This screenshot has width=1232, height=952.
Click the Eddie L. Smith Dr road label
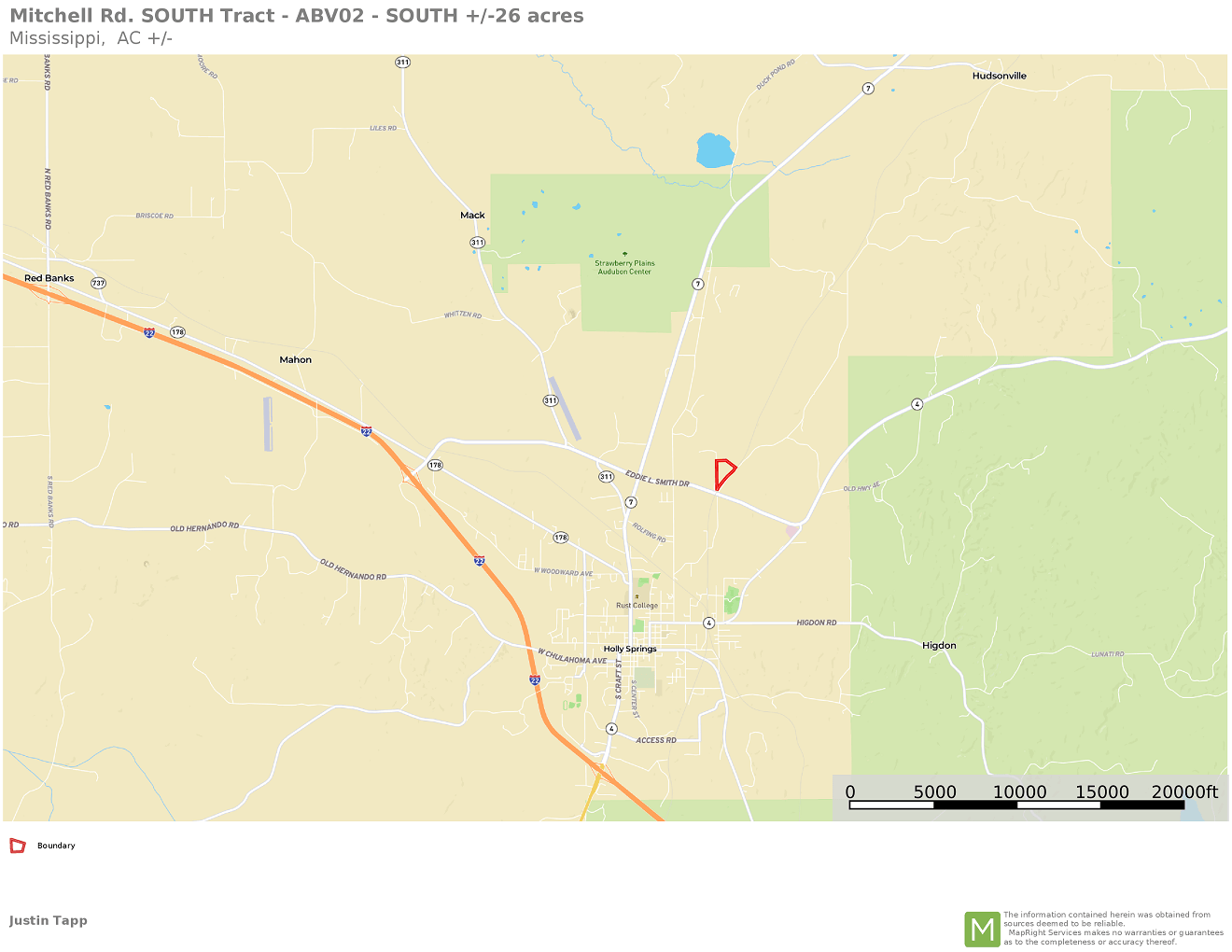click(x=657, y=479)
